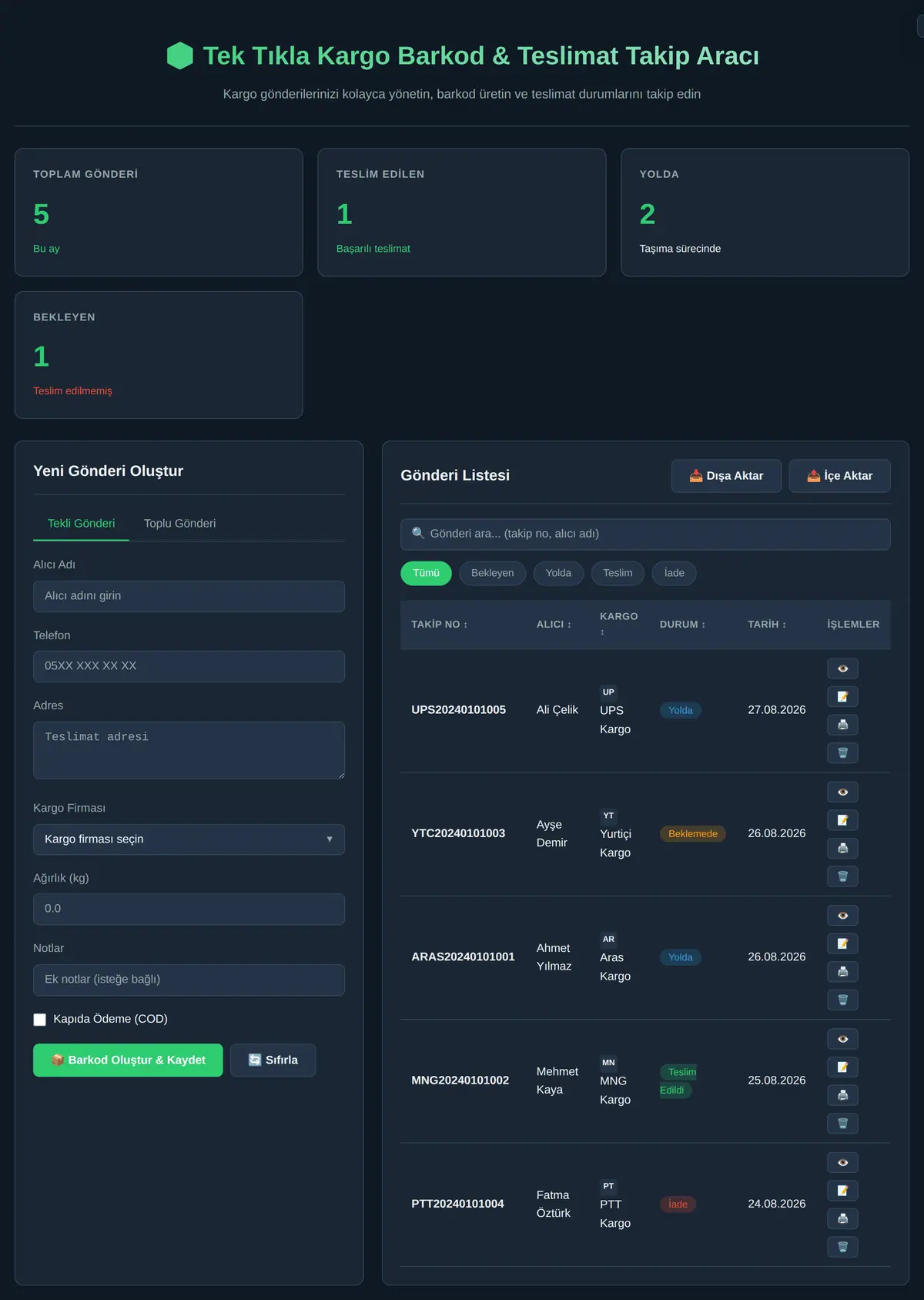View details of shipment MNG20240101002
This screenshot has width=924, height=1300.
pos(842,1039)
